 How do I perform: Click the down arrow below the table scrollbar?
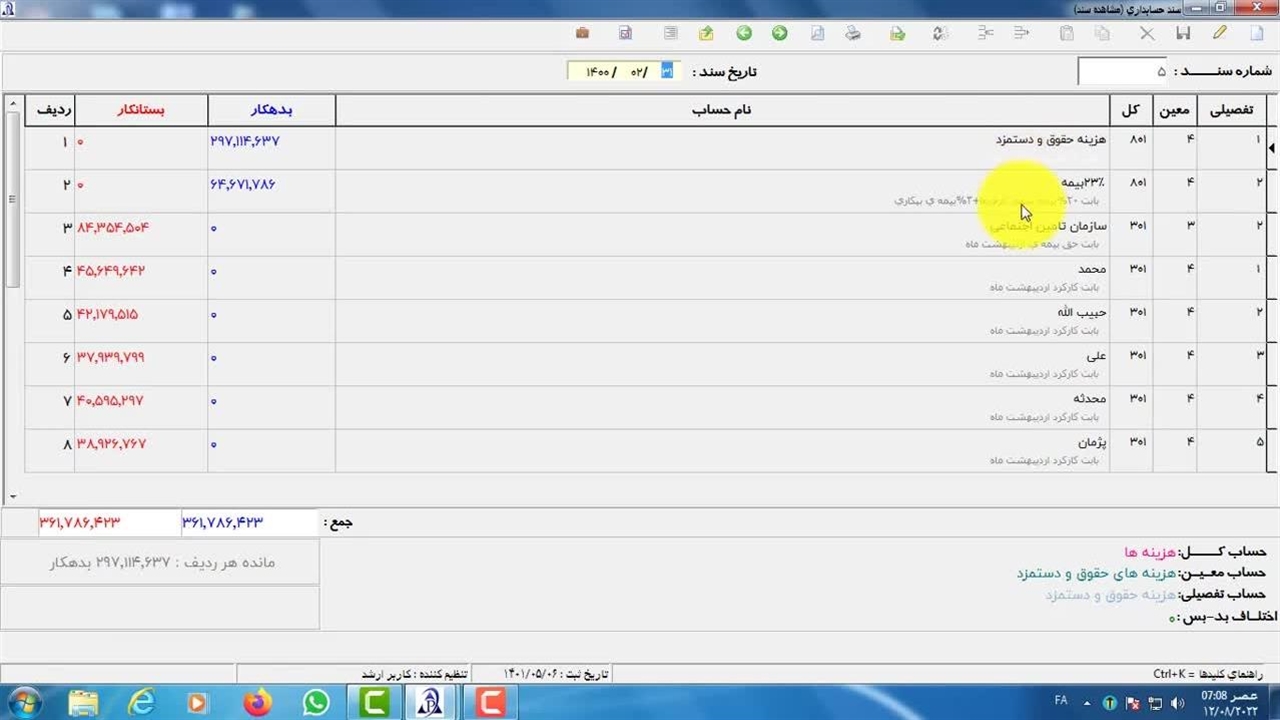pyautogui.click(x=13, y=496)
